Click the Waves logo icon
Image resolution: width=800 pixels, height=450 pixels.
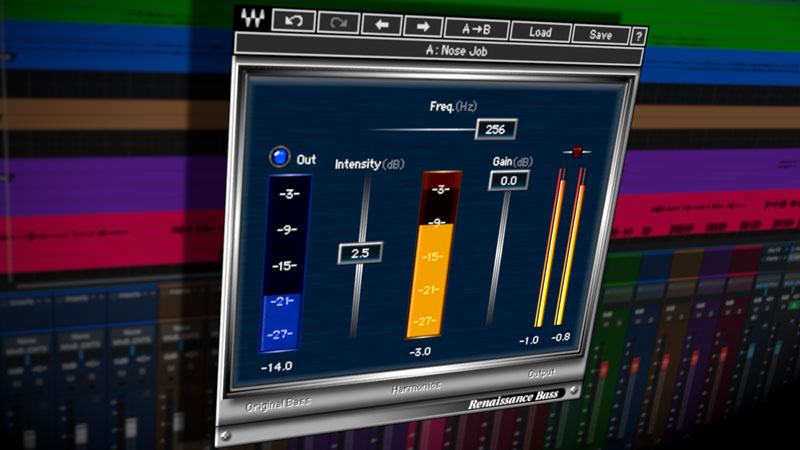[249, 18]
